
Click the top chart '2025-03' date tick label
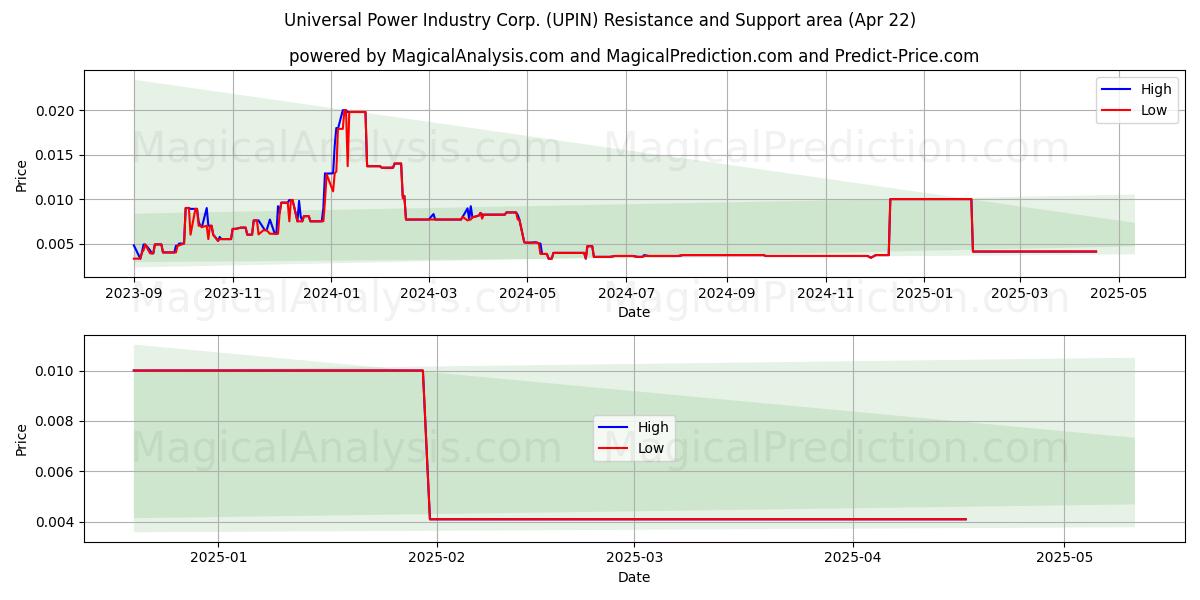pyautogui.click(x=1020, y=294)
